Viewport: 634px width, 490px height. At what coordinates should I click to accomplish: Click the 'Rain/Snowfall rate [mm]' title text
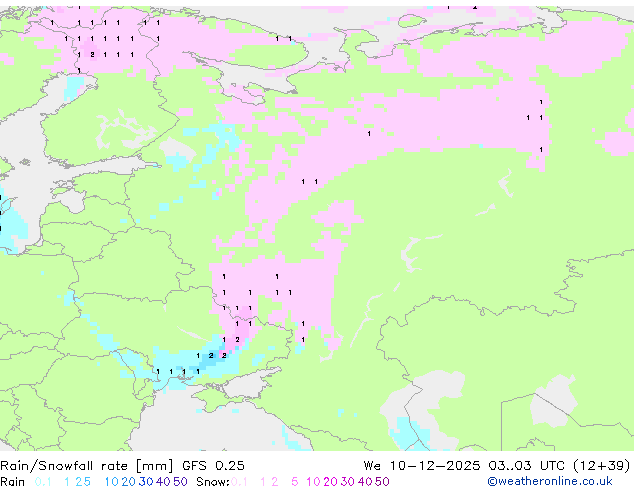tap(87, 466)
